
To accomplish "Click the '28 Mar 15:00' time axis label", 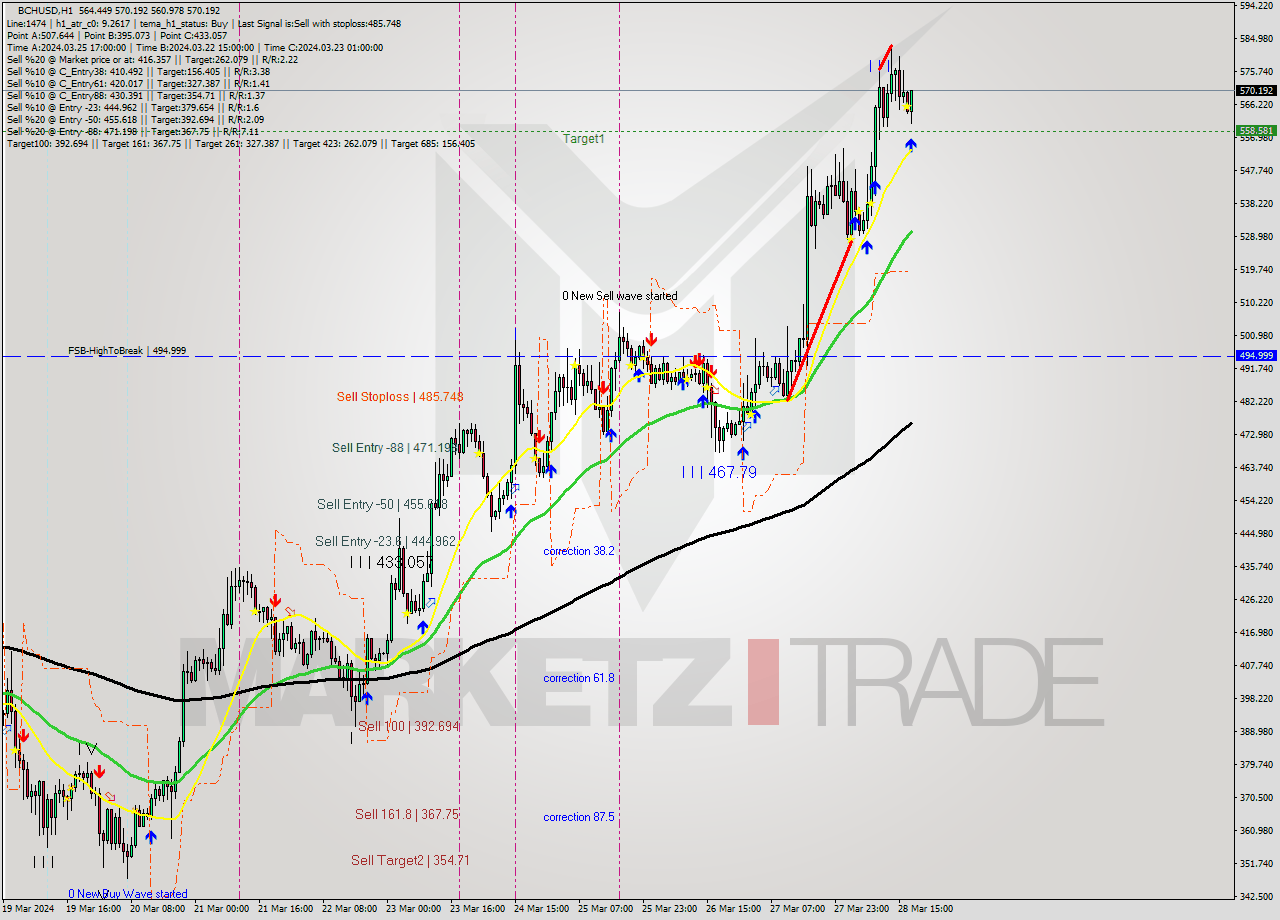I will click(925, 909).
